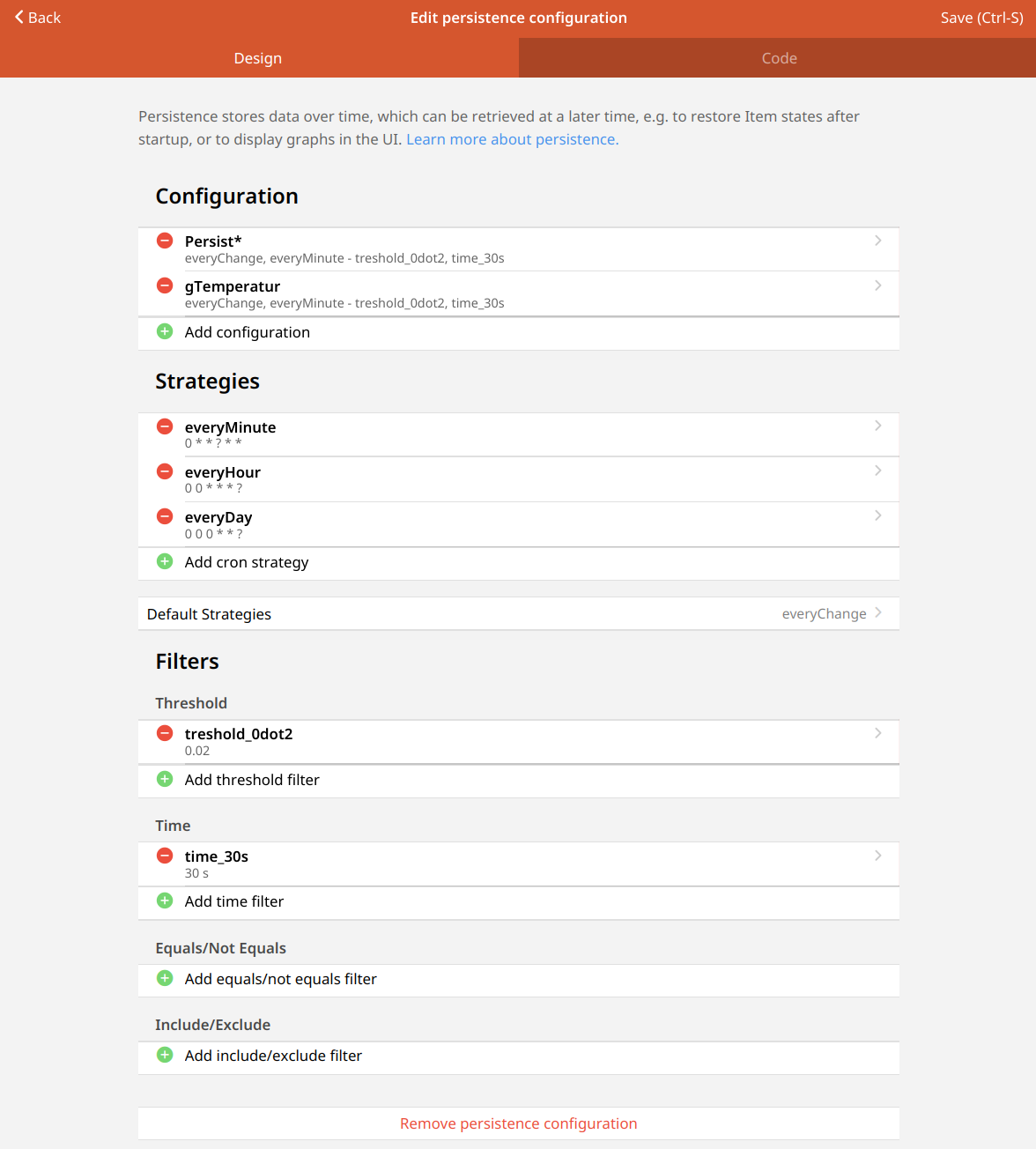This screenshot has height=1149, width=1036.
Task: Click Save (Ctrl-S) in the header
Action: tap(980, 18)
